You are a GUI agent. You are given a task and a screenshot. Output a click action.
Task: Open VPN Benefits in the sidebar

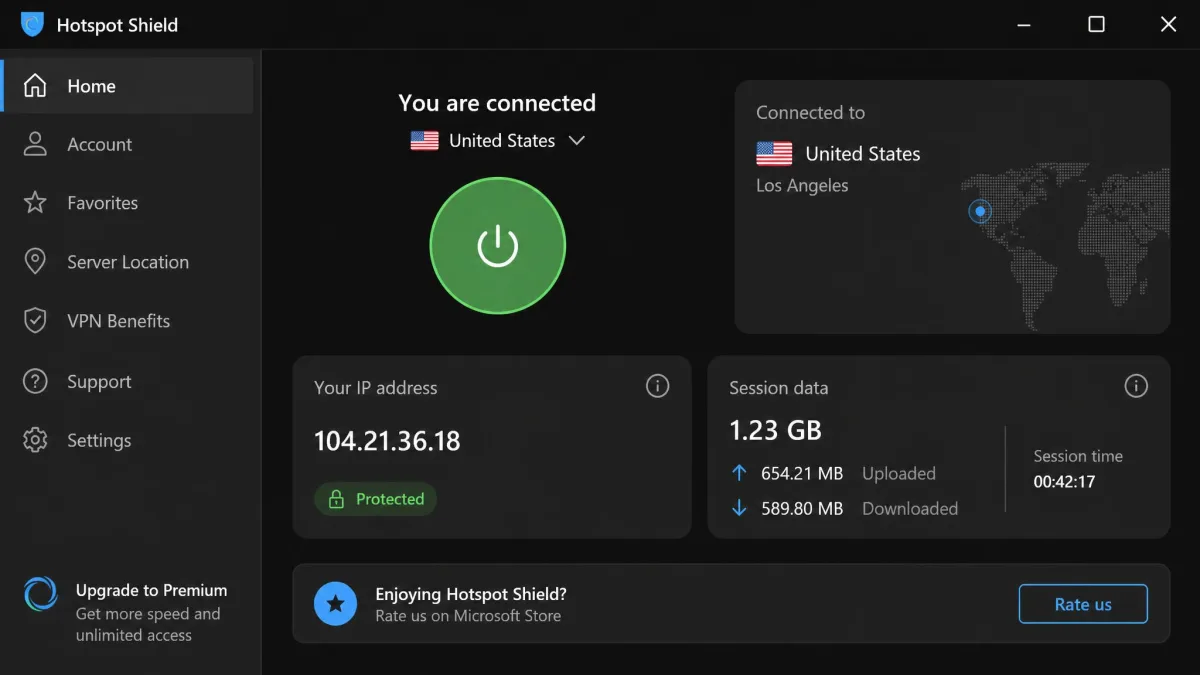[128, 321]
